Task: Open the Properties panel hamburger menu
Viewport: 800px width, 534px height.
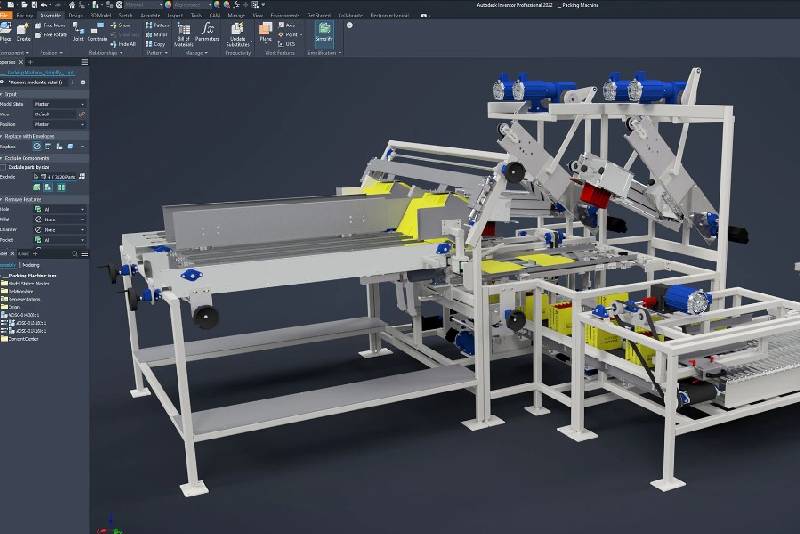Action: (85, 62)
